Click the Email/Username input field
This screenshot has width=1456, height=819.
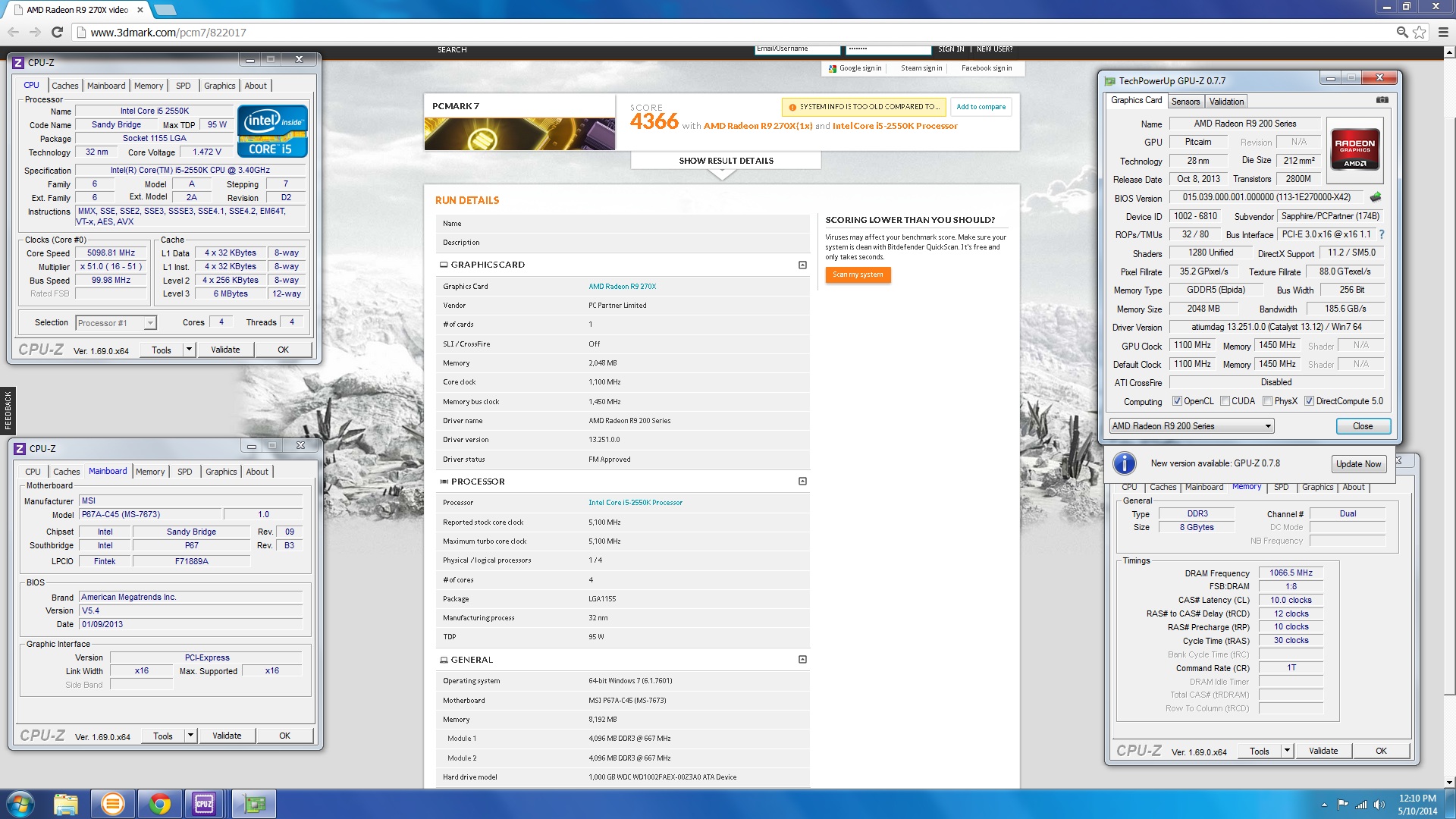797,49
